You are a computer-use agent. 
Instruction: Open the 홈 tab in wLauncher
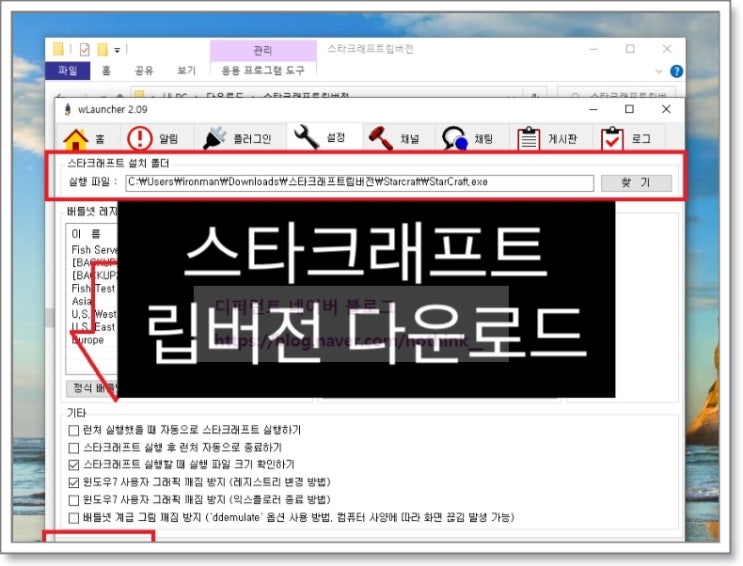click(88, 138)
